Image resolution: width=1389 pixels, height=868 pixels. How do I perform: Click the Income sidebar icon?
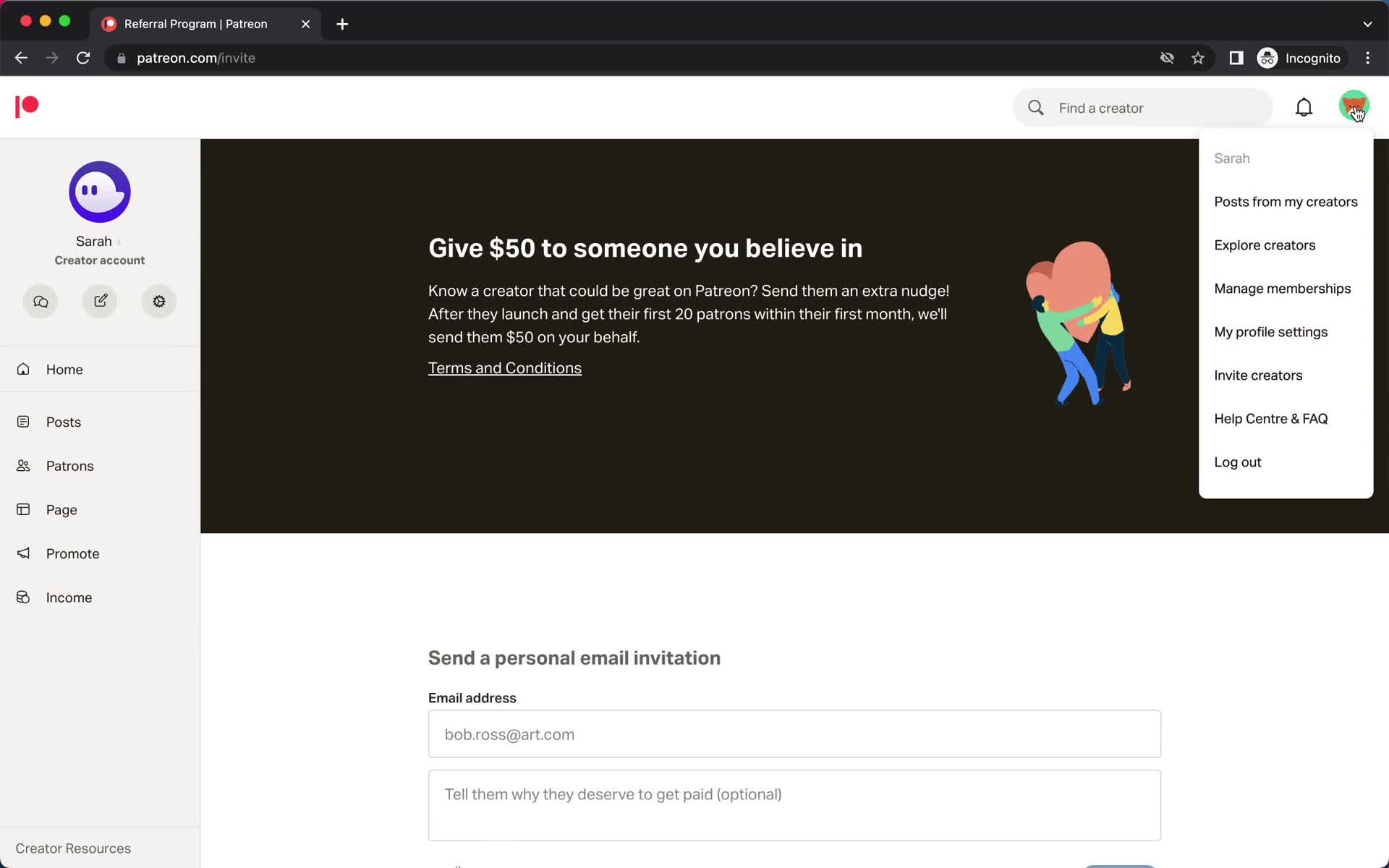coord(24,597)
